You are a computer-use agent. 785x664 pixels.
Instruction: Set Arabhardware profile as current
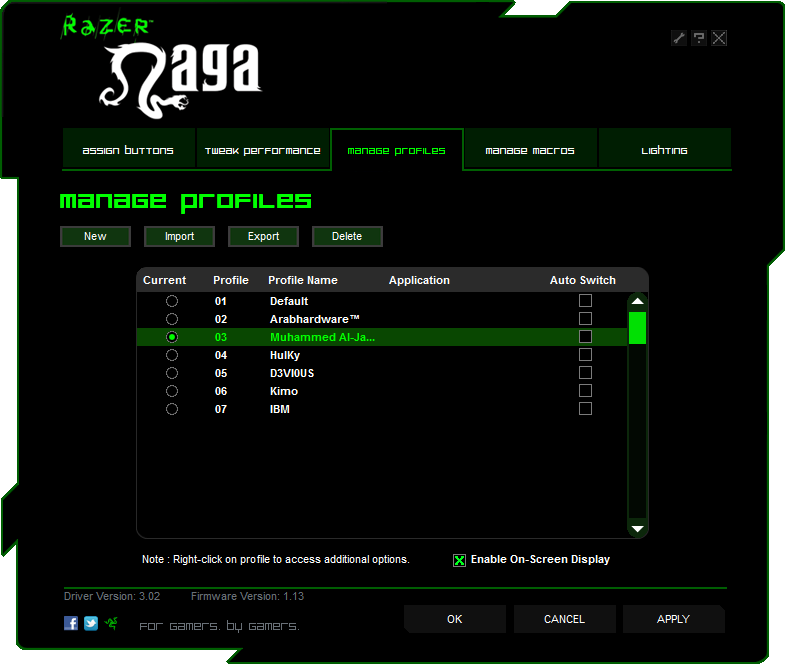172,319
